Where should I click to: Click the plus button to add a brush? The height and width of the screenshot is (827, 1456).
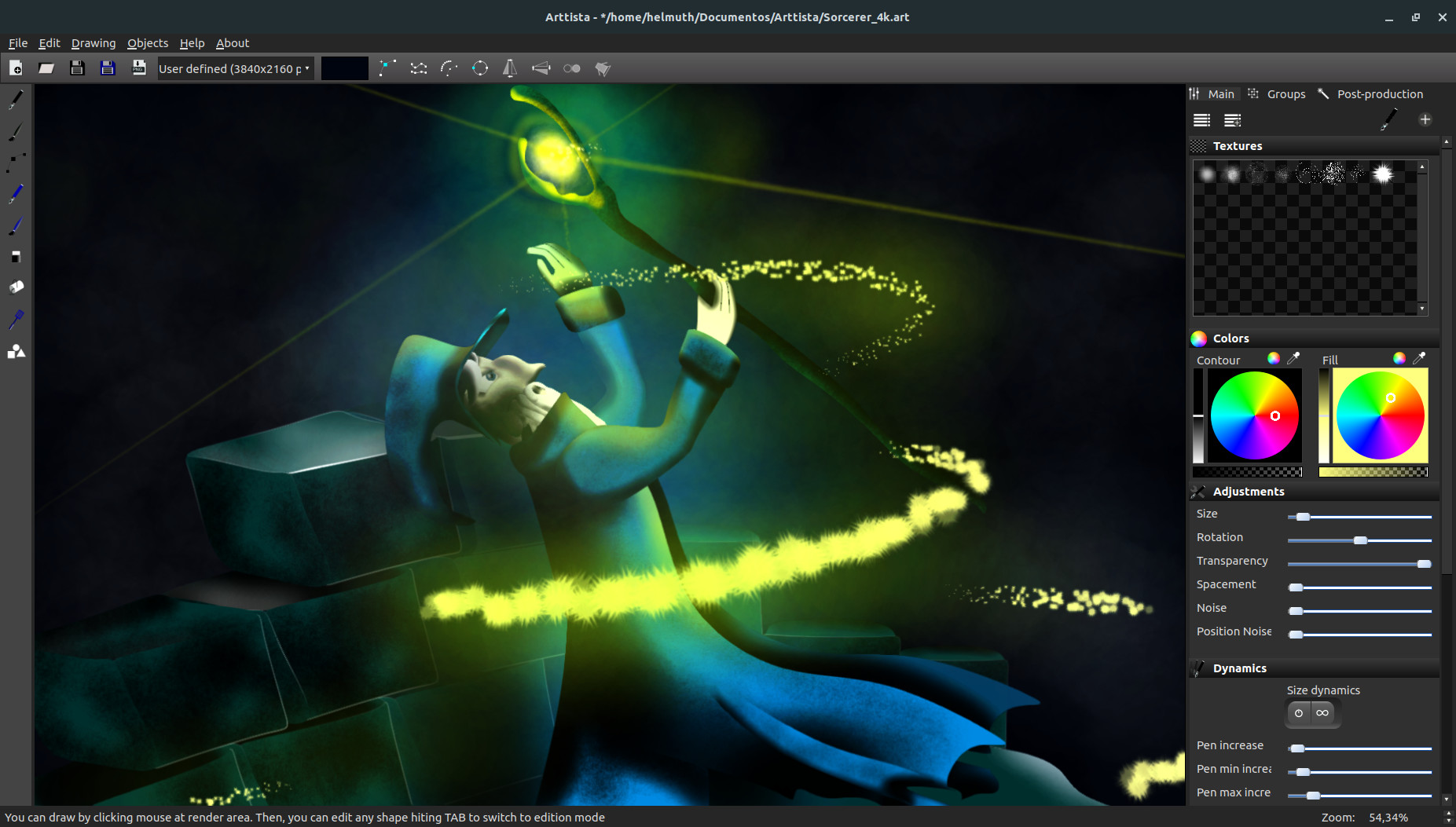pos(1425,119)
